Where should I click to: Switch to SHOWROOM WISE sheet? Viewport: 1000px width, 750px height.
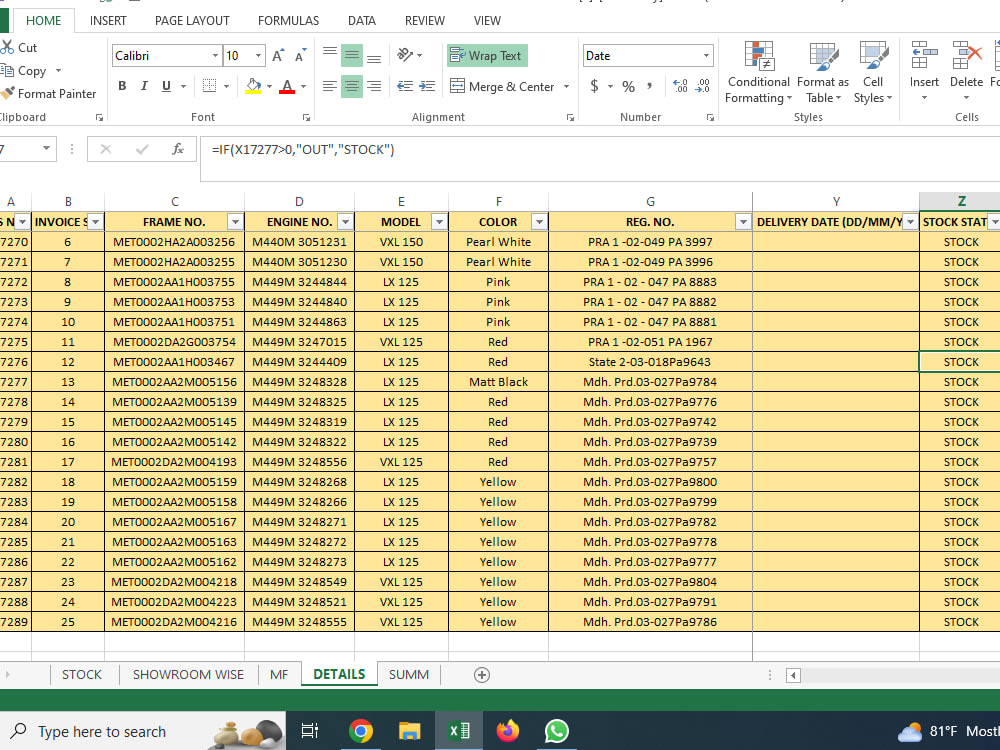click(x=188, y=675)
